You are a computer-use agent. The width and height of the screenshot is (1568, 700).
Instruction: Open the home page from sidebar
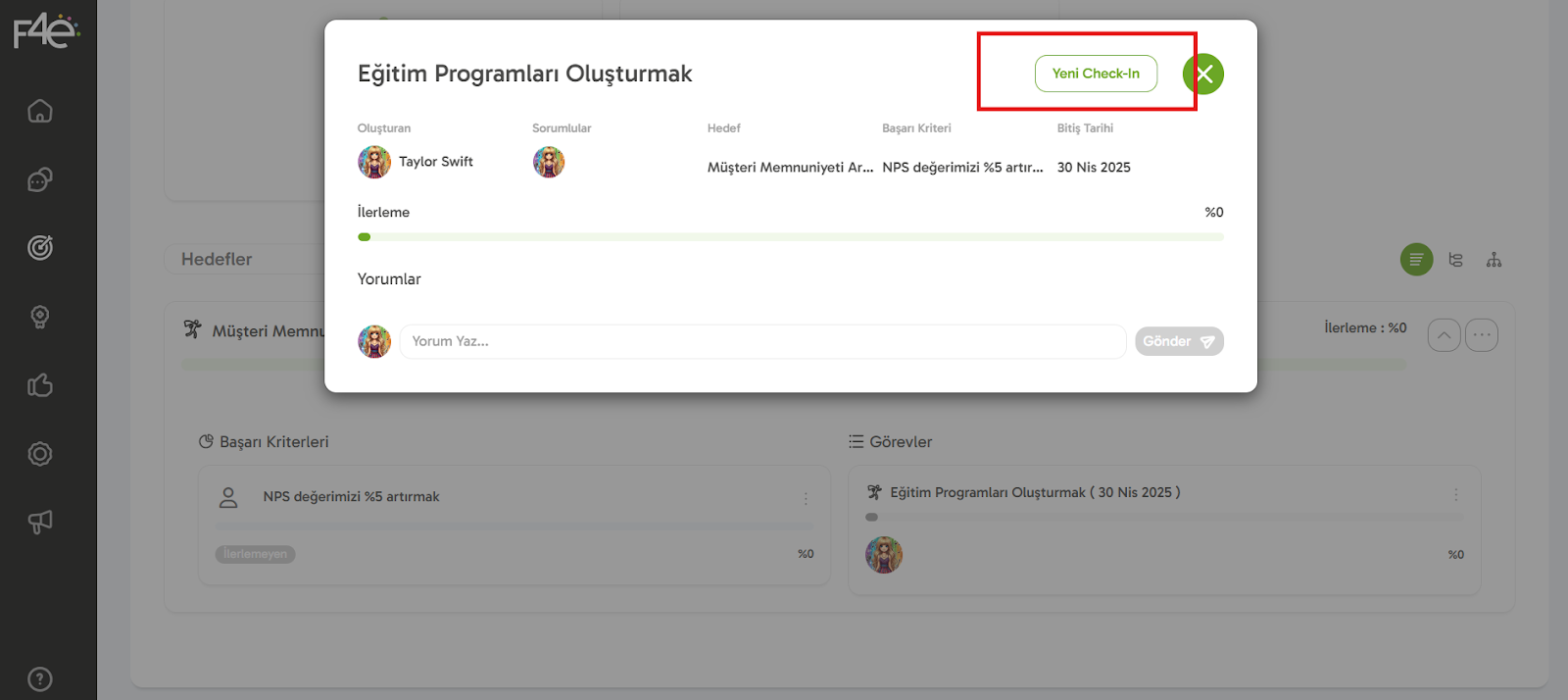pyautogui.click(x=40, y=111)
